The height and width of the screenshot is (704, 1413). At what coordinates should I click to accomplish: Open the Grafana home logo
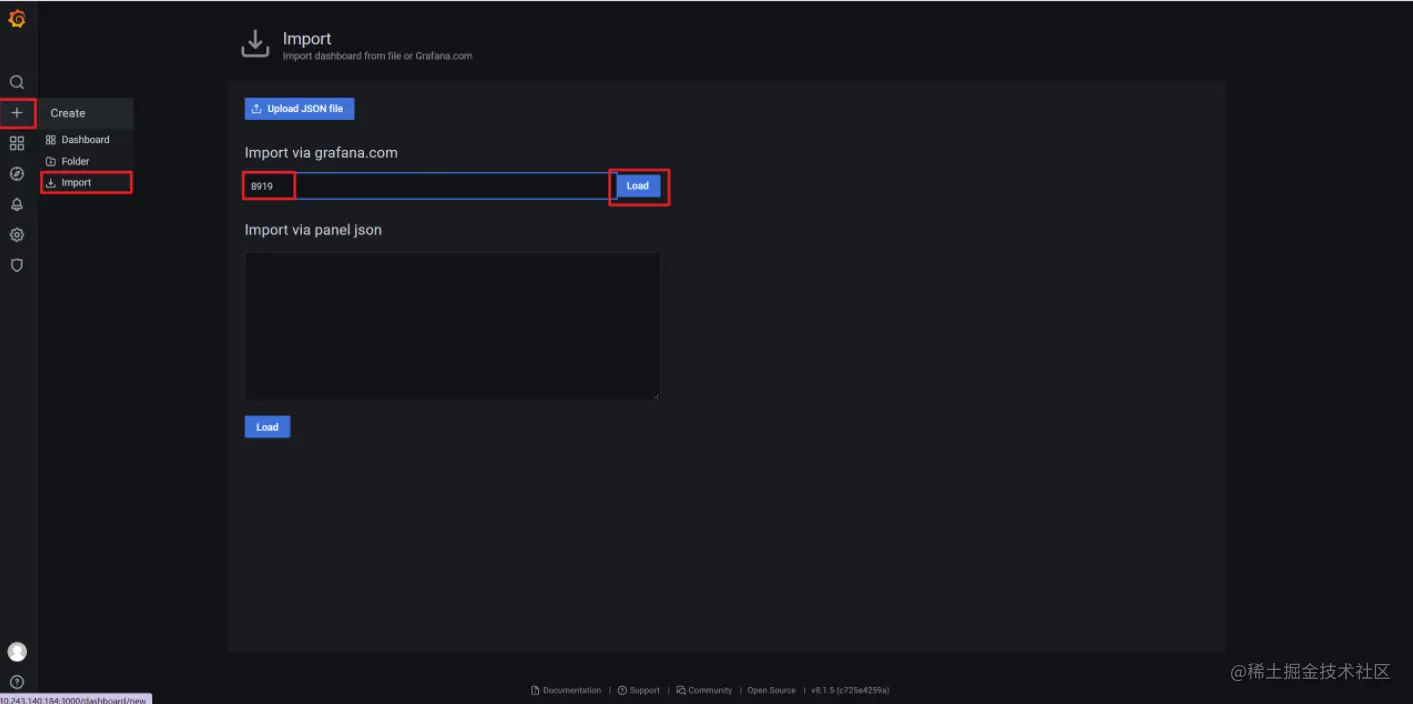tap(16, 17)
